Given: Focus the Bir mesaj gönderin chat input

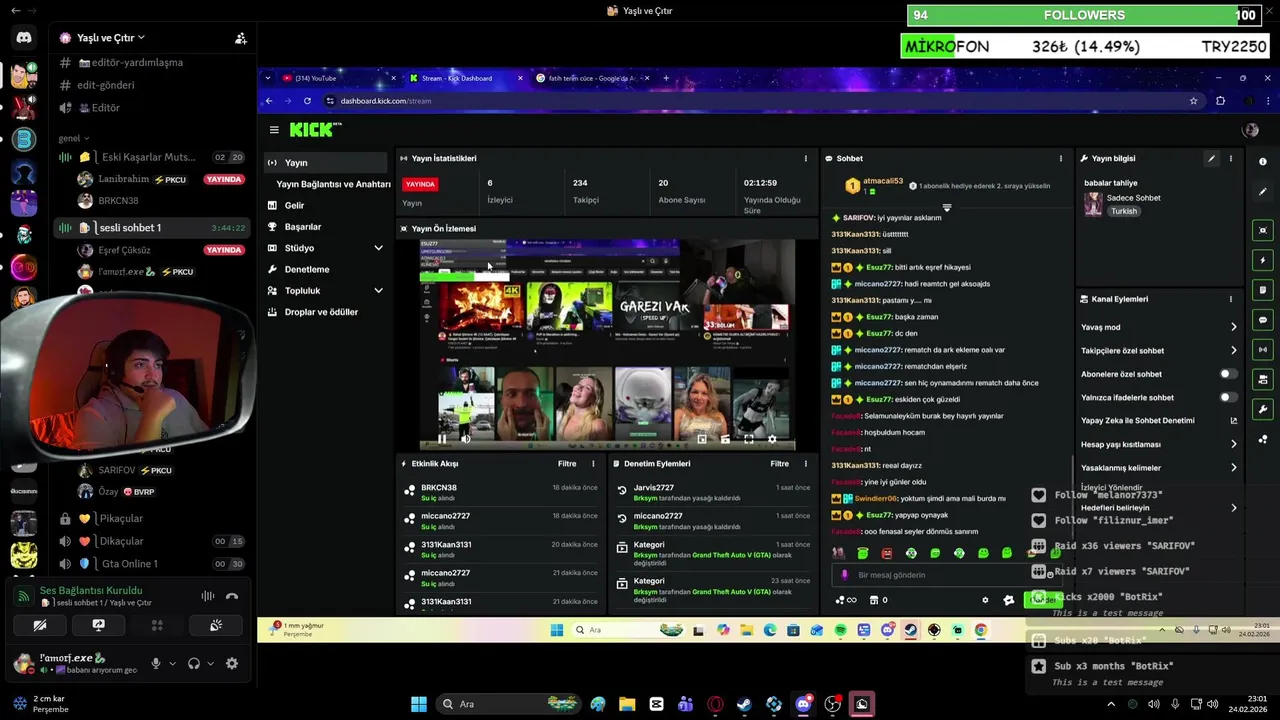Looking at the screenshot, I should (x=940, y=575).
